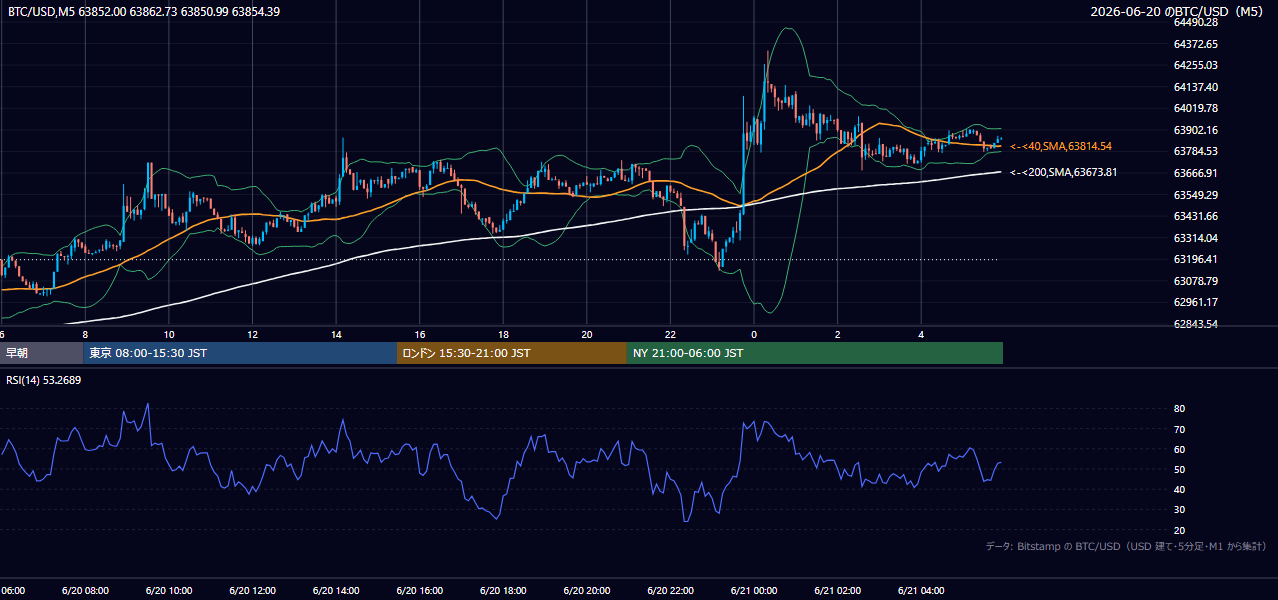1278x600 pixels.
Task: Click RSI axis level 30
Action: point(1179,510)
